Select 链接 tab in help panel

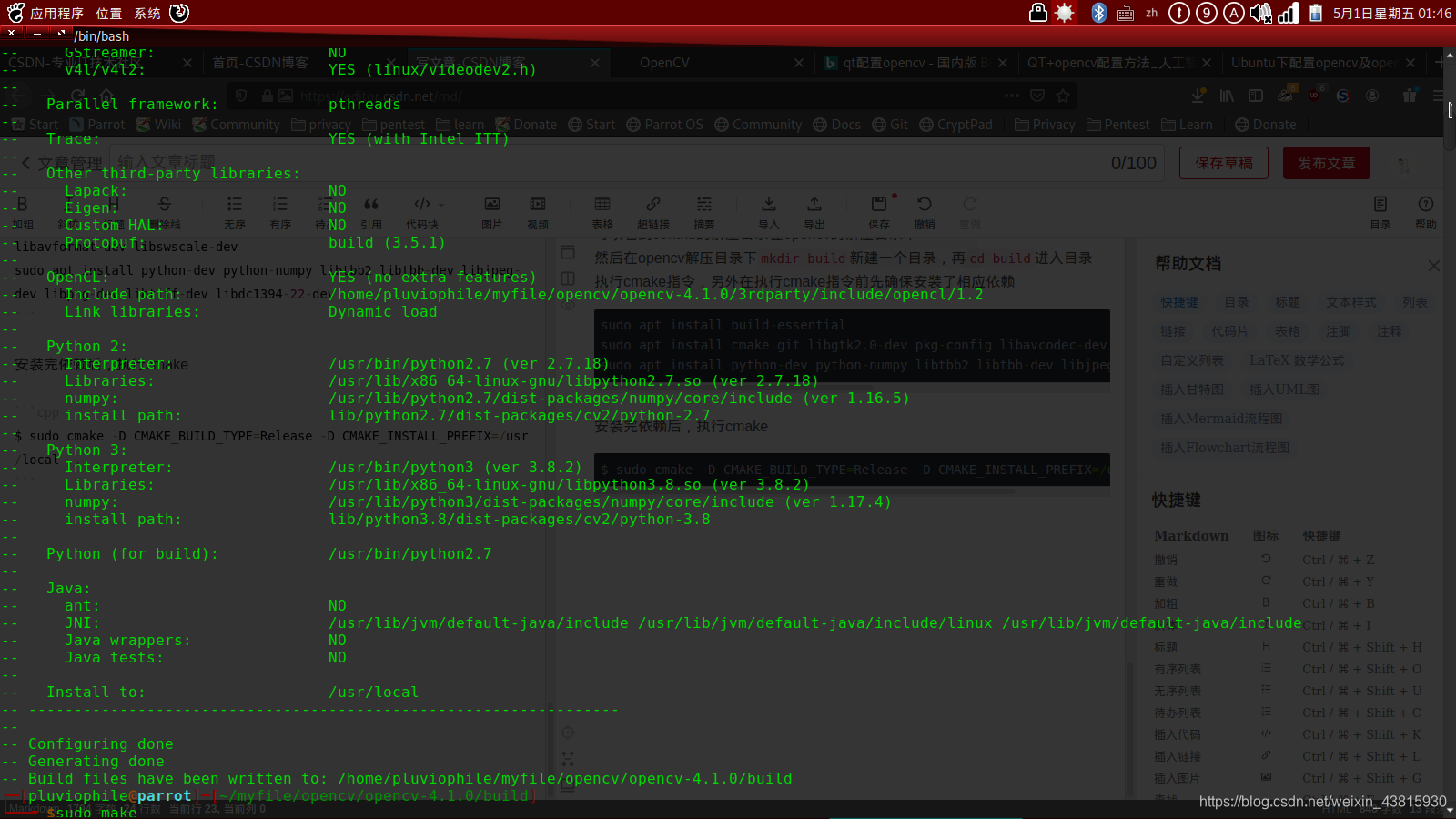click(1173, 331)
